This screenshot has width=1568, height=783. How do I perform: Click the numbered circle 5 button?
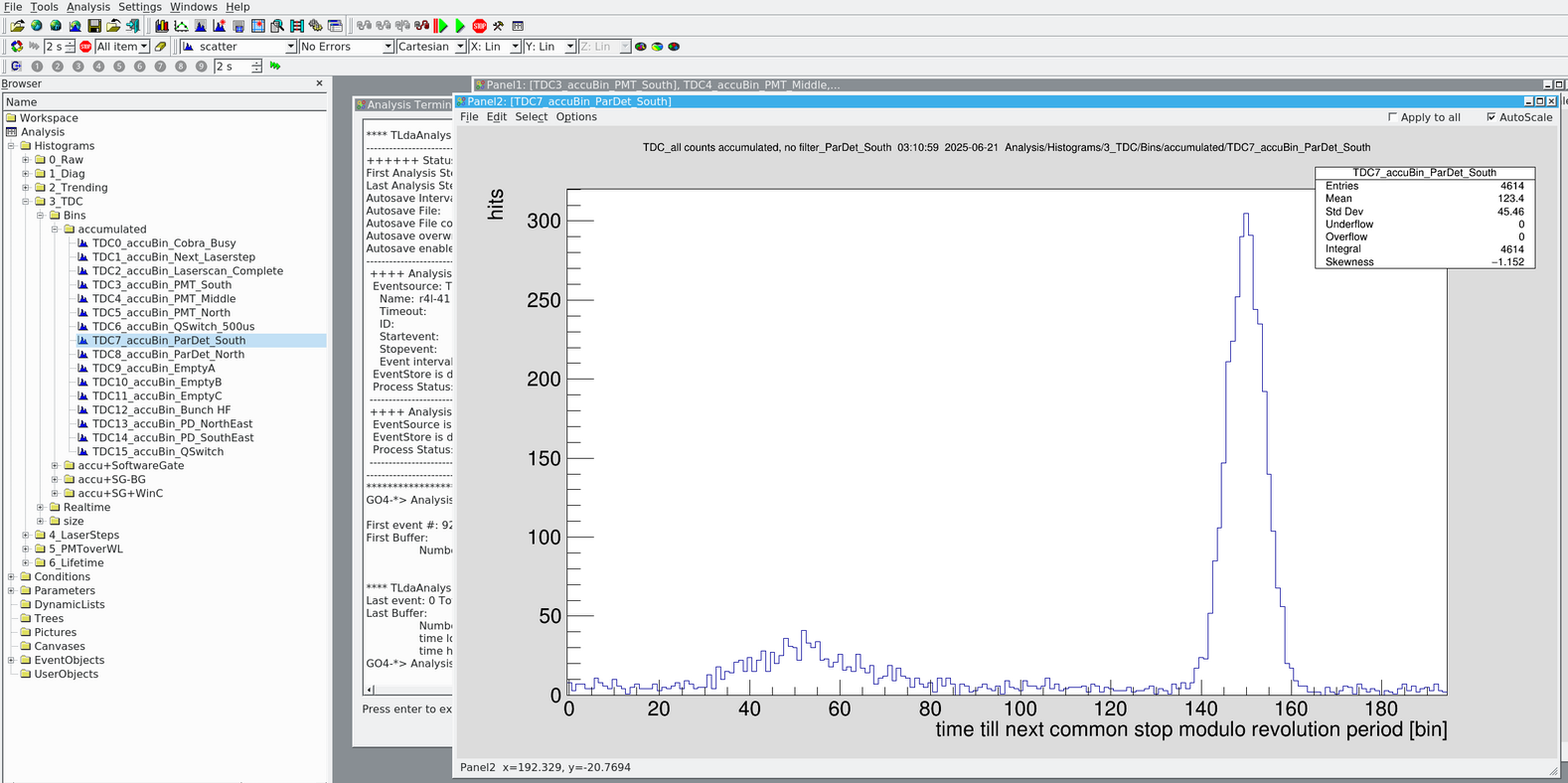click(119, 66)
